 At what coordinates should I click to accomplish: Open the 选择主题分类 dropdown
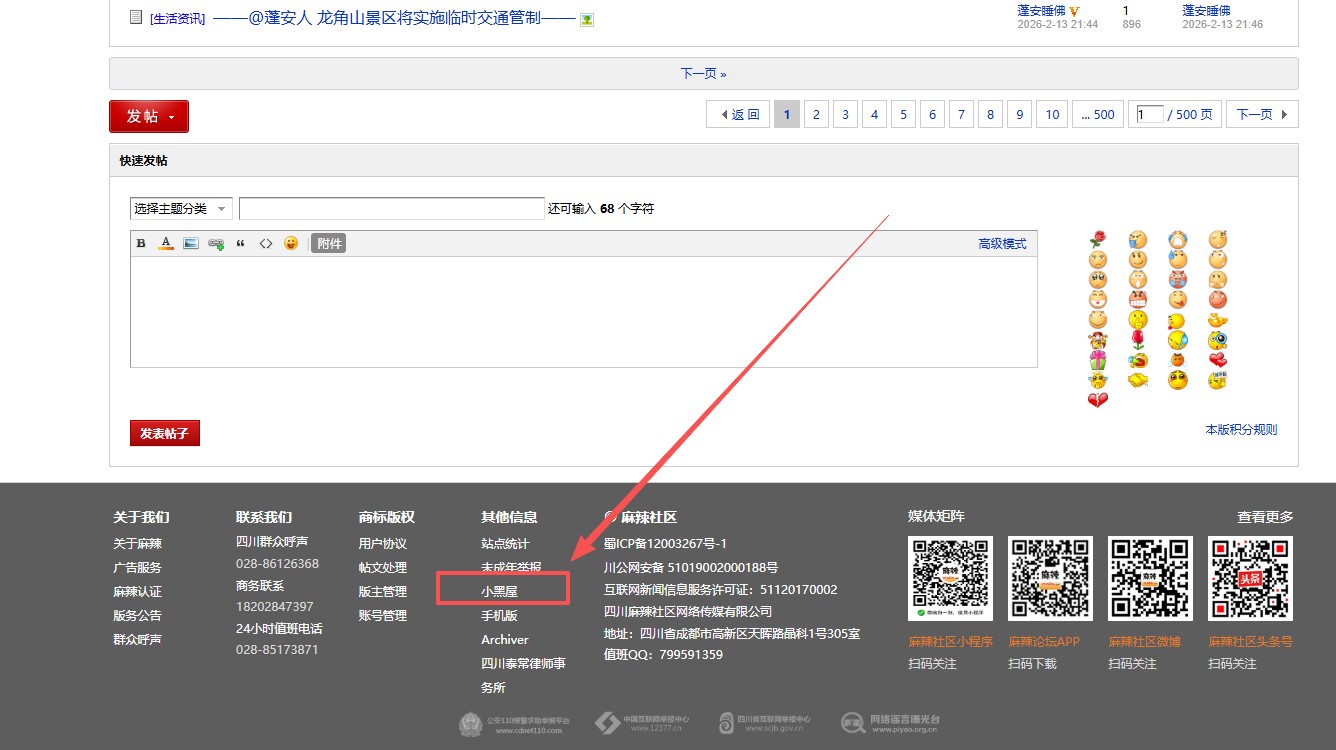[x=181, y=209]
